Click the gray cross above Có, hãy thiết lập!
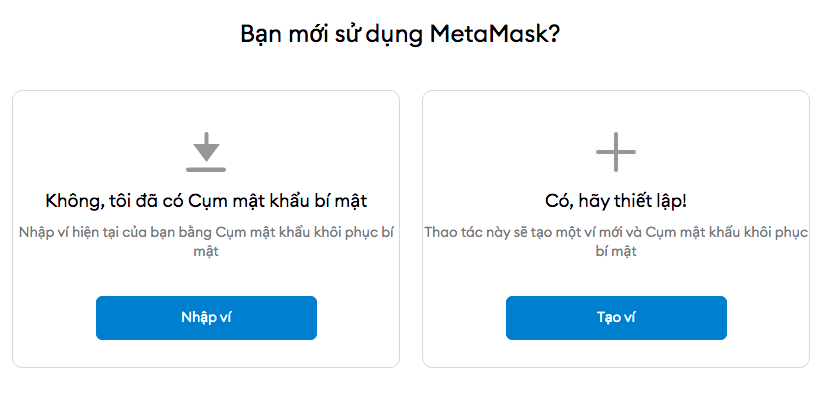This screenshot has height=403, width=823. click(x=616, y=152)
